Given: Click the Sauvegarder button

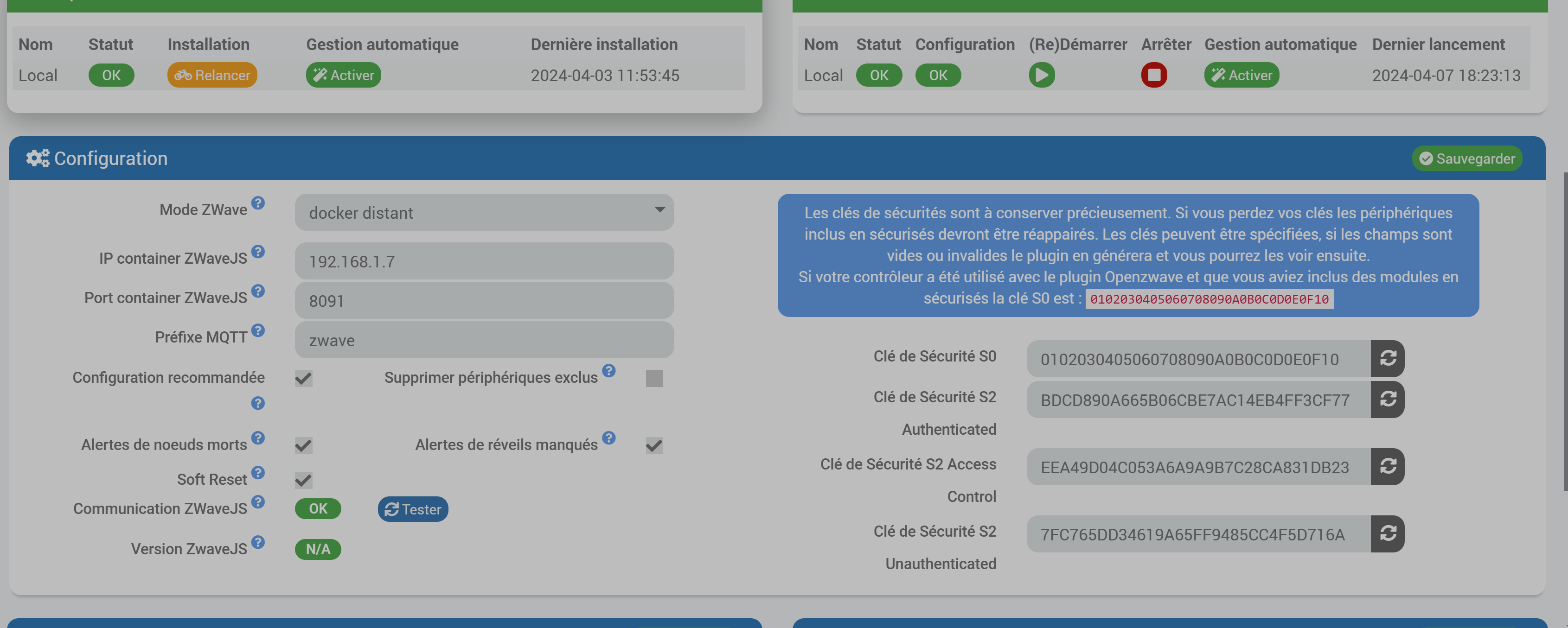Looking at the screenshot, I should tap(1467, 158).
